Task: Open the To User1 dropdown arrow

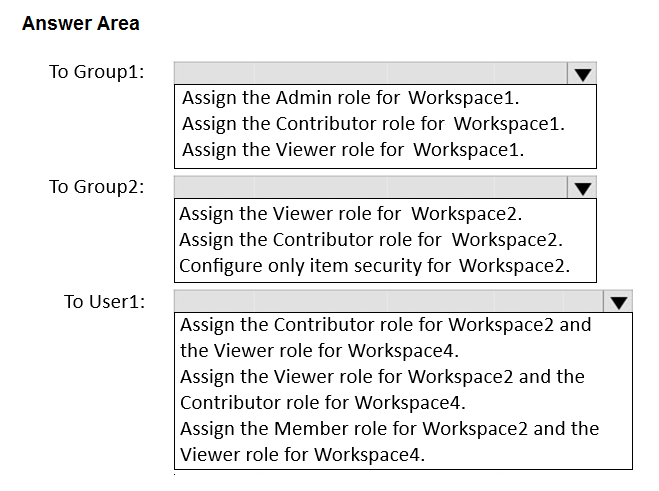Action: point(618,301)
